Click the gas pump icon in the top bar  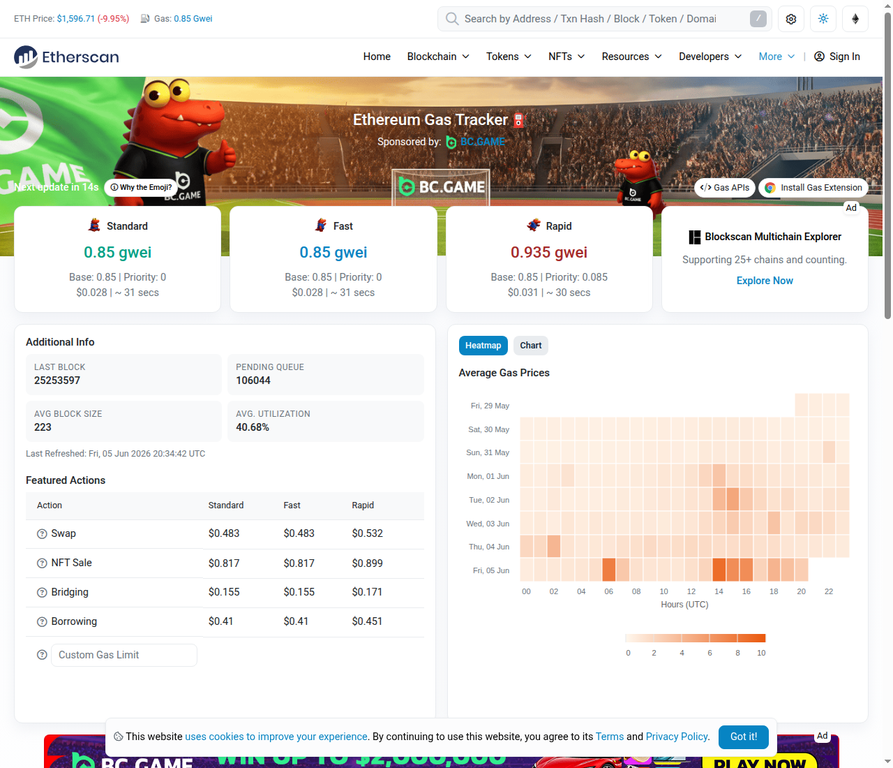[145, 19]
